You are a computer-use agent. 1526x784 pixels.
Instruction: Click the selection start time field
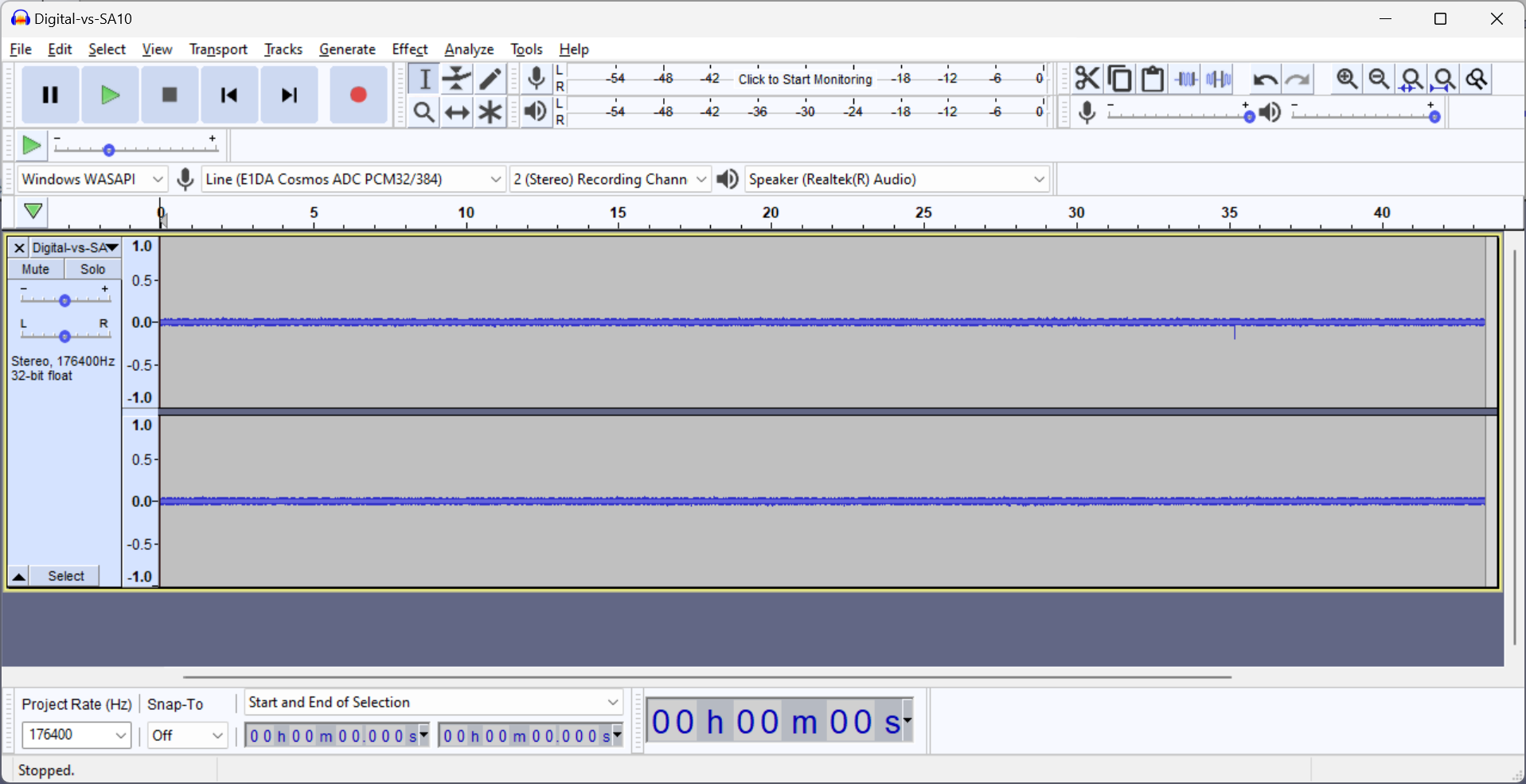tap(337, 735)
